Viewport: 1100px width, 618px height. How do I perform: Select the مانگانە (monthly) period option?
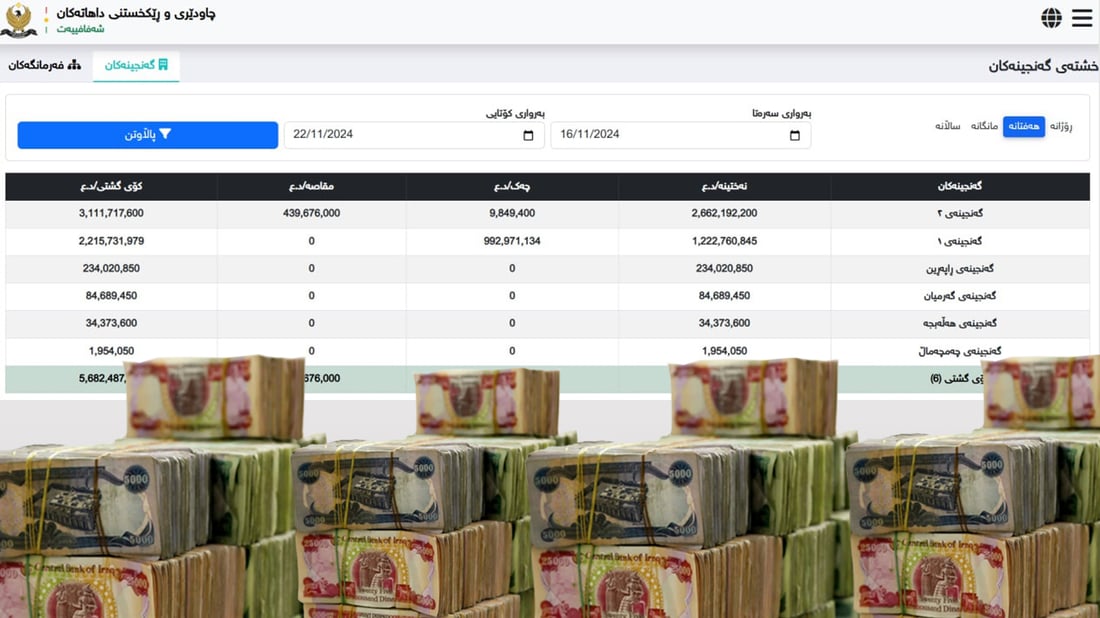click(984, 126)
